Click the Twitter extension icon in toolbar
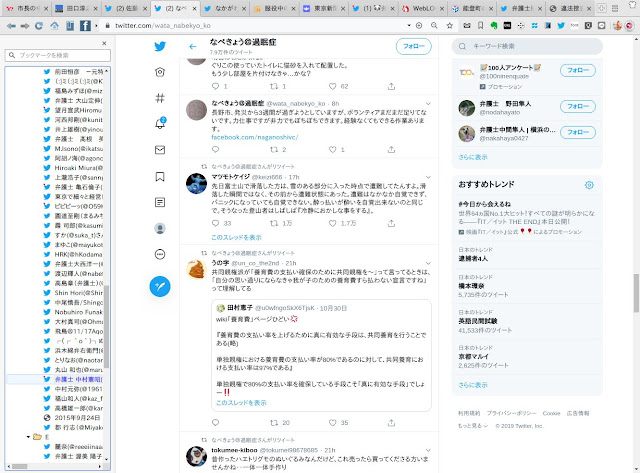This screenshot has width=640, height=473. (561, 26)
